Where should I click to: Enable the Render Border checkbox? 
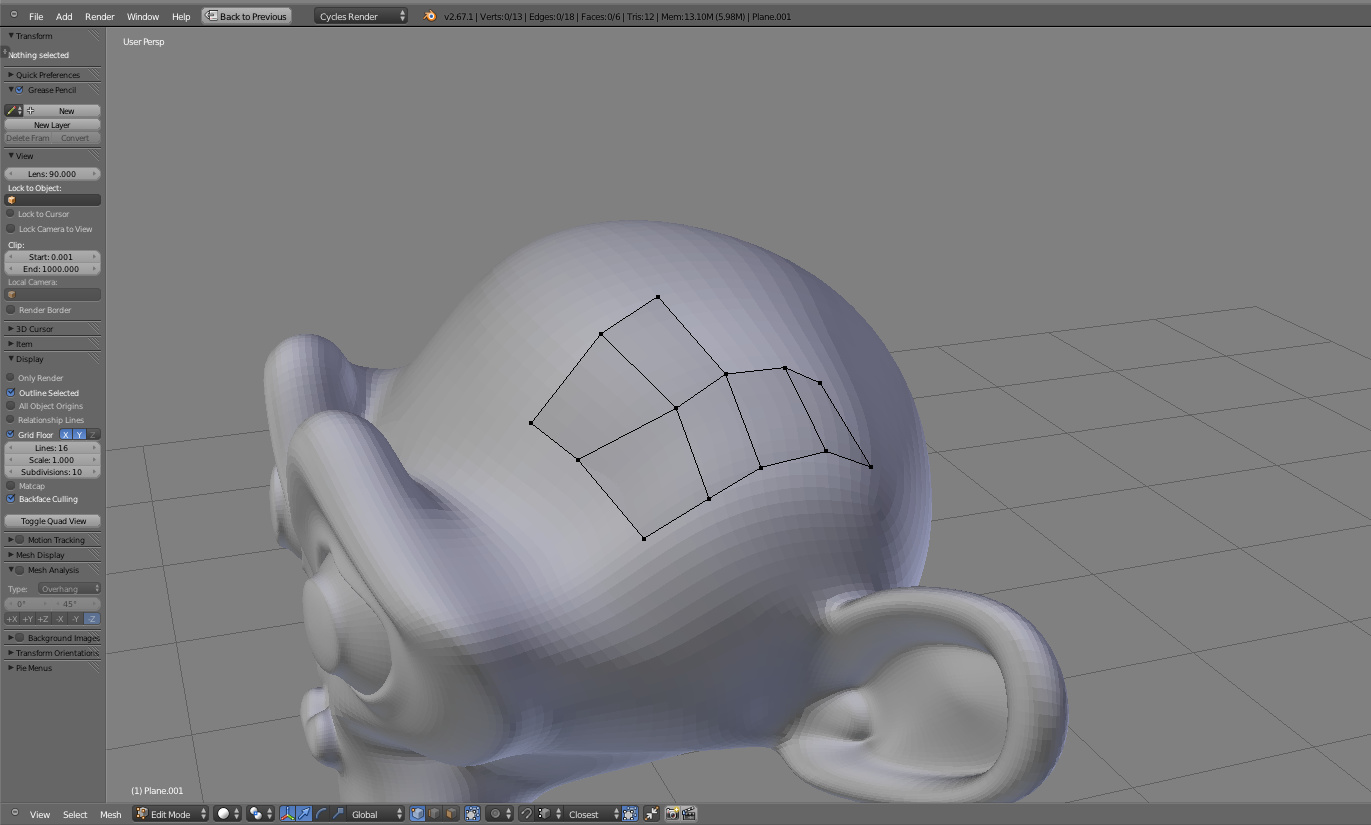(x=11, y=310)
